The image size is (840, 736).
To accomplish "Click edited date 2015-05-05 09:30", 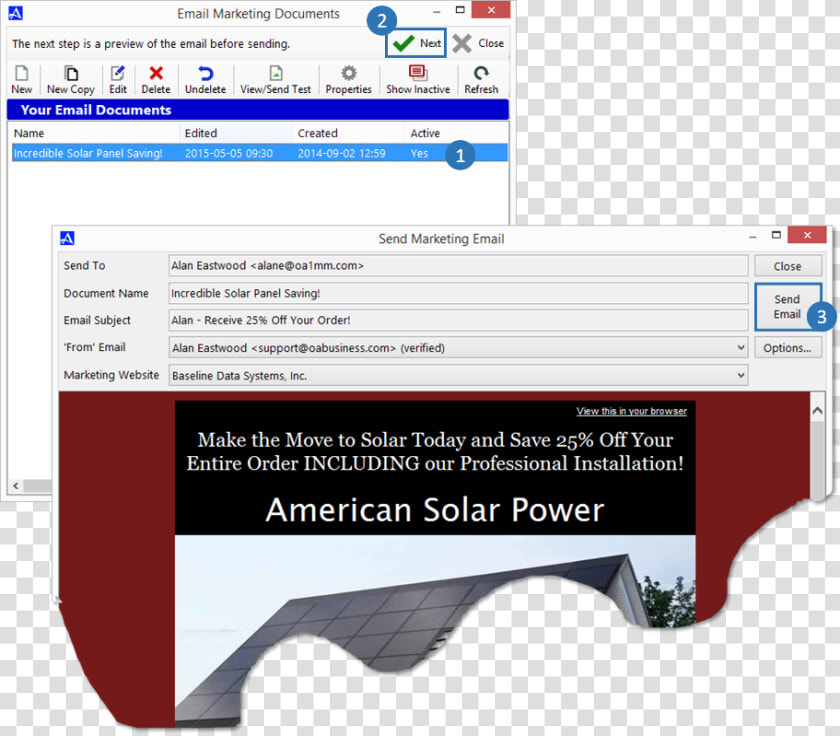I will 229,154.
